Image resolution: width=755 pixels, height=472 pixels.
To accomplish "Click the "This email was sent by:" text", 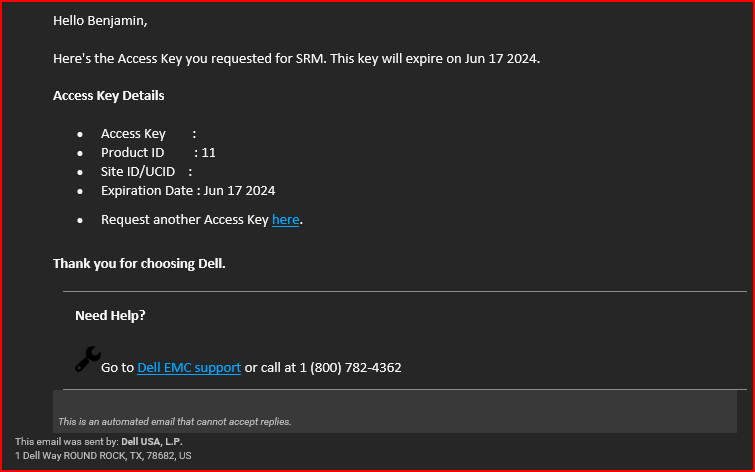I will pos(66,441).
